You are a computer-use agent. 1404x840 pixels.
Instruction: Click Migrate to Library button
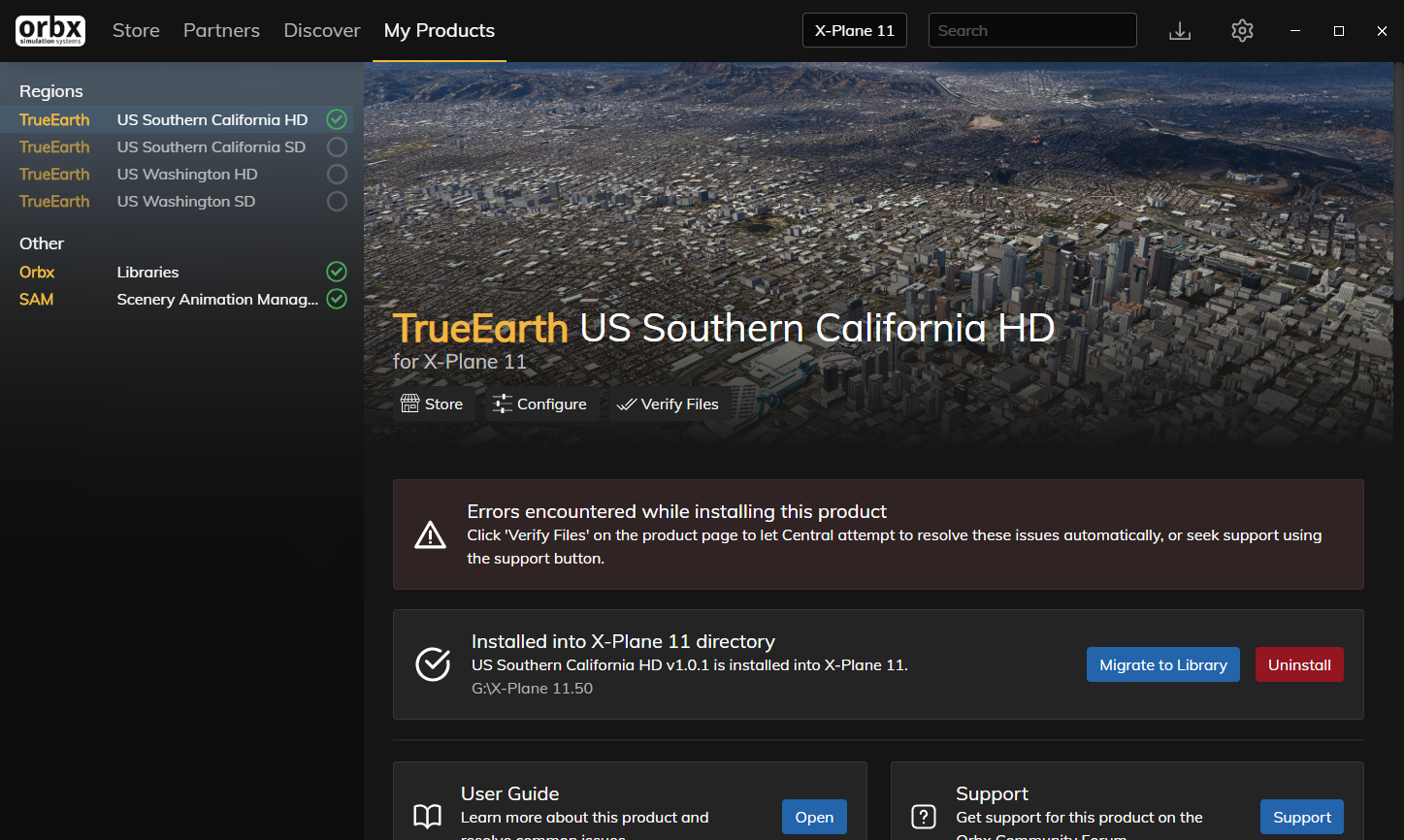(x=1163, y=664)
